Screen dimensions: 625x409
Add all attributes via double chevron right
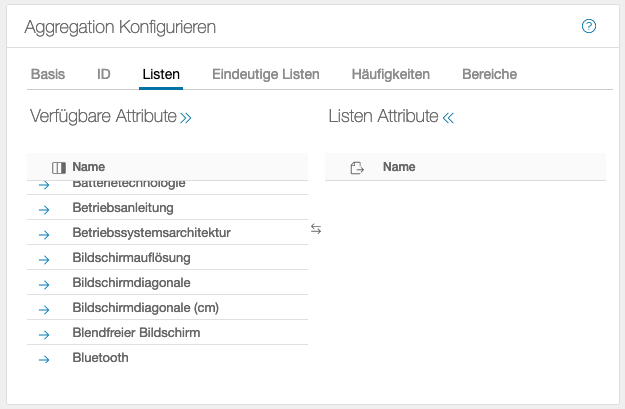tap(185, 118)
